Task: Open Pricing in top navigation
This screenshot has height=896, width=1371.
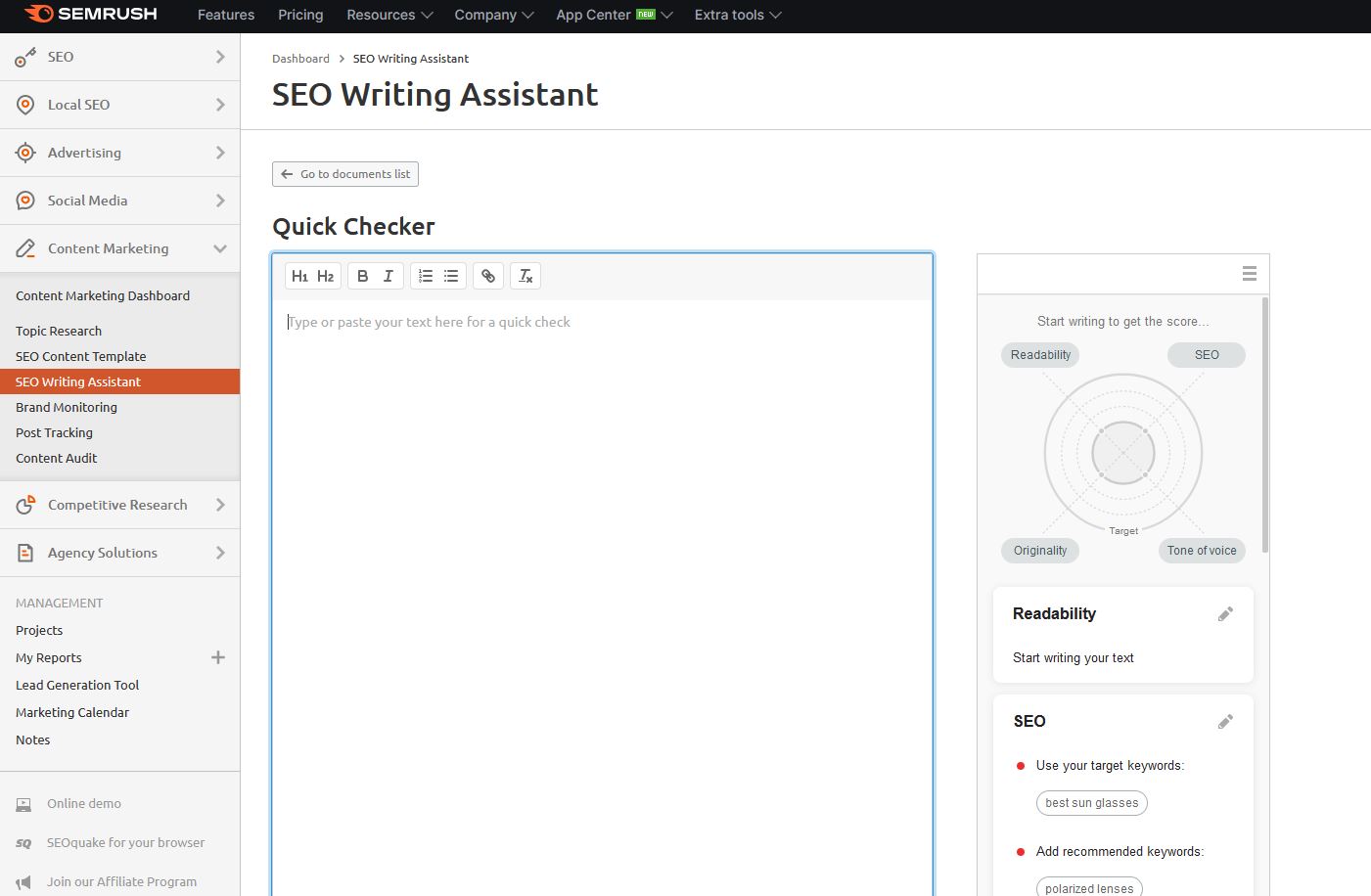Action: click(x=300, y=15)
